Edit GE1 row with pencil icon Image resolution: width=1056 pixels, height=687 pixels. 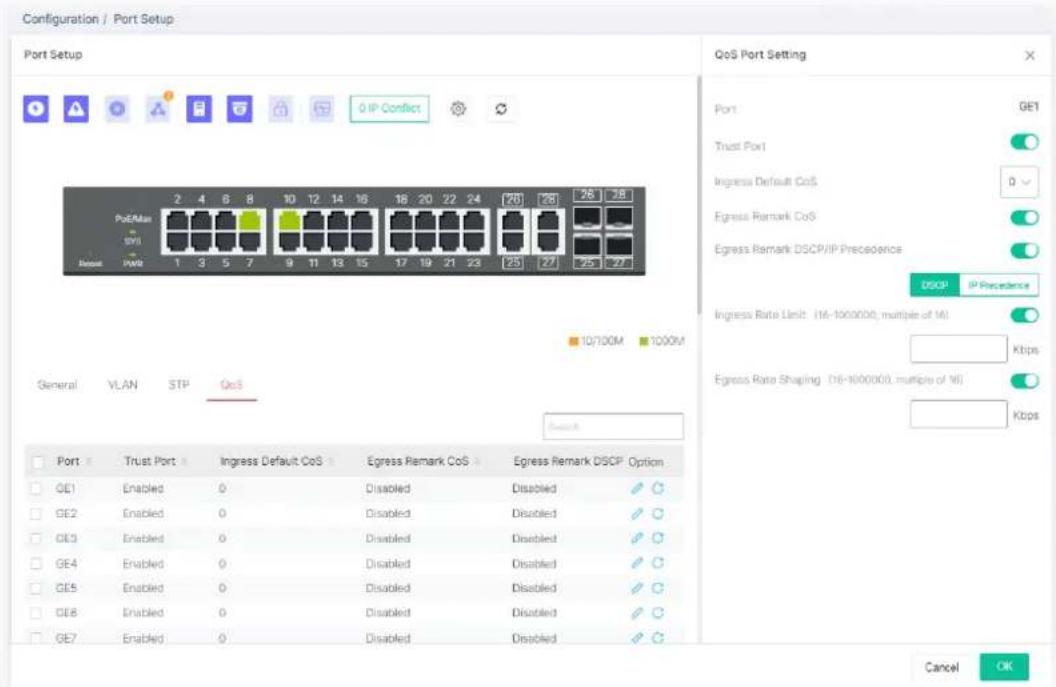(637, 488)
